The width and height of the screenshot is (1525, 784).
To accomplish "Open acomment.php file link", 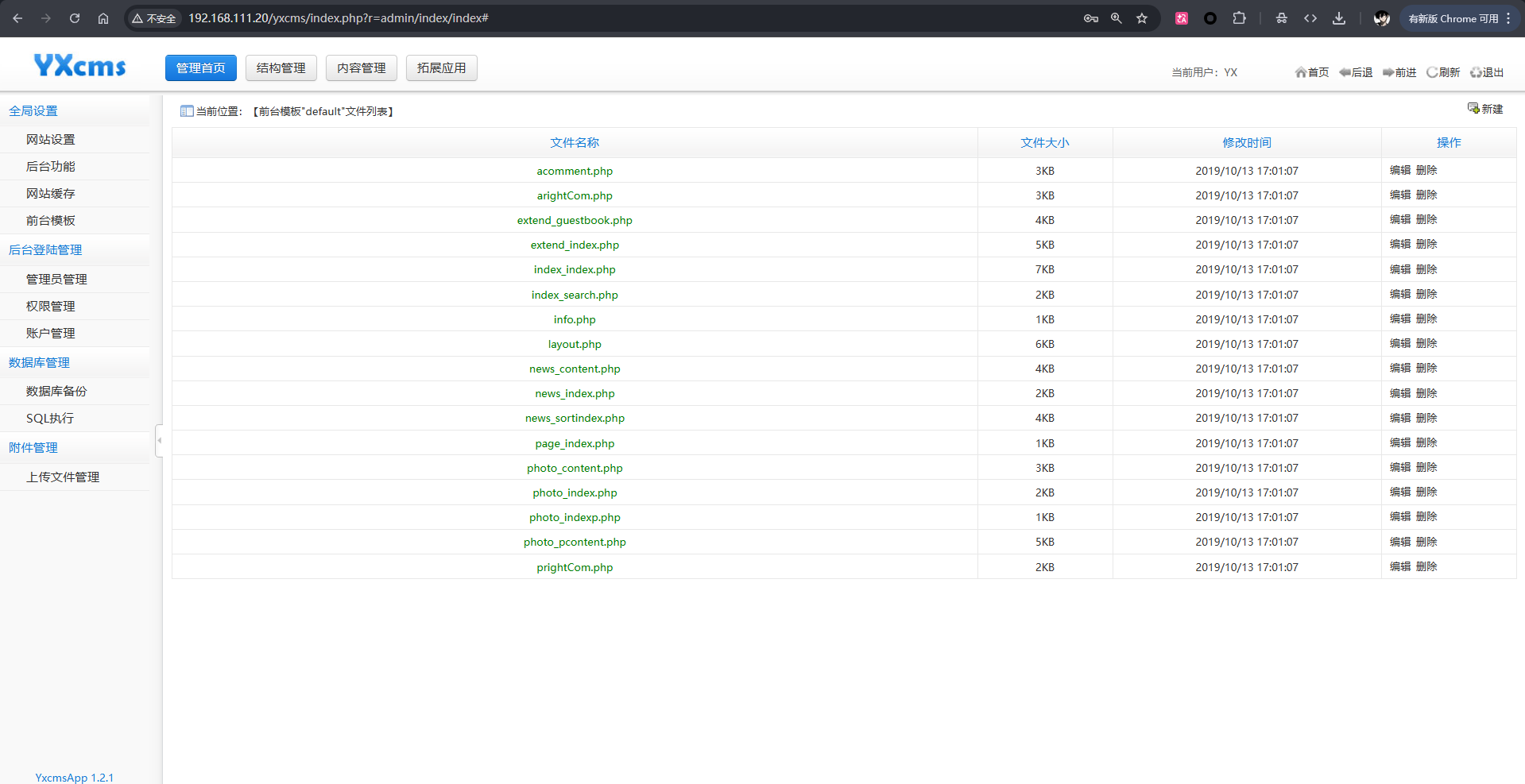I will [575, 171].
